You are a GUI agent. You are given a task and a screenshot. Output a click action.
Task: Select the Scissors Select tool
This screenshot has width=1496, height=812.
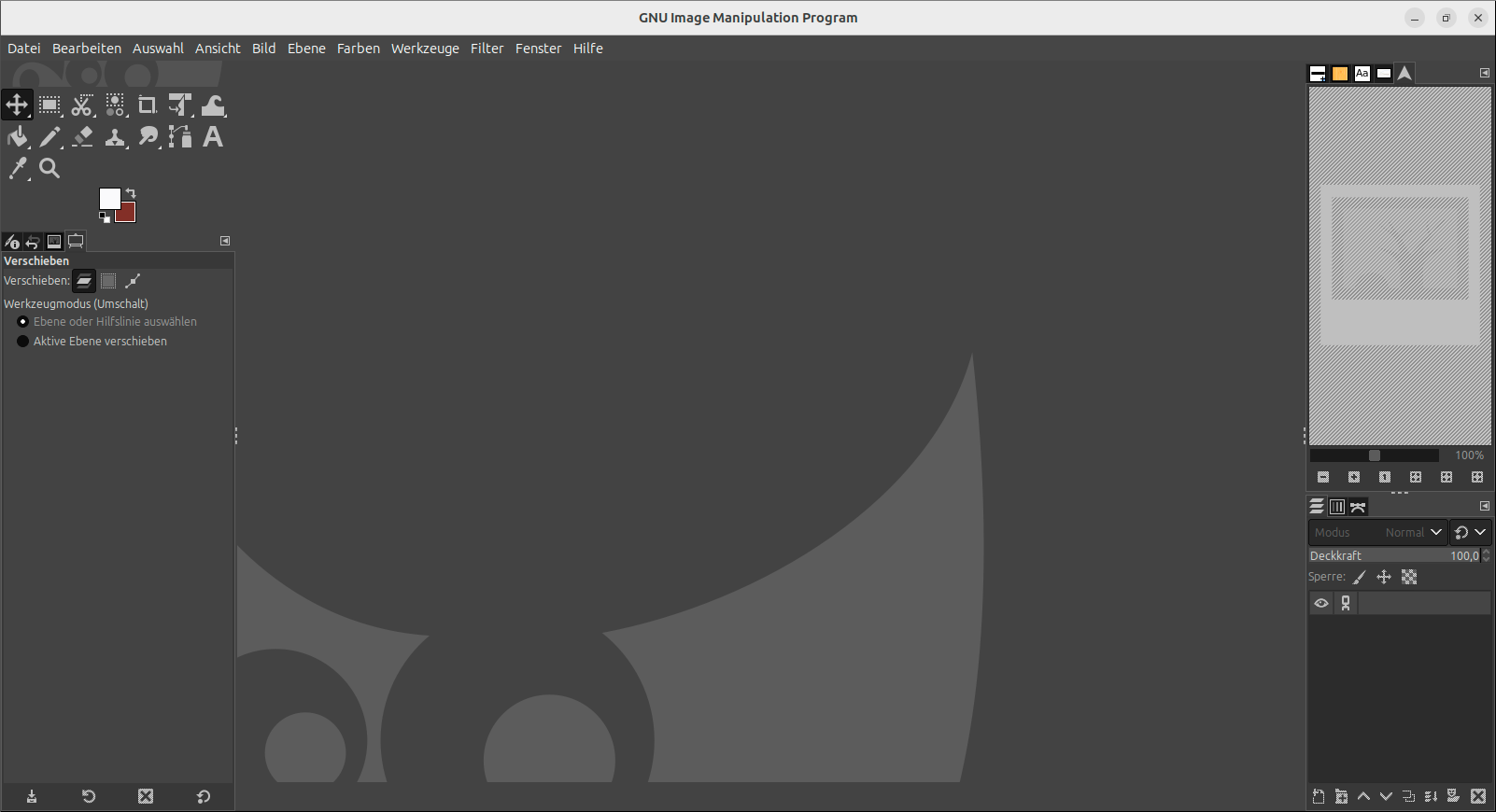coord(82,105)
